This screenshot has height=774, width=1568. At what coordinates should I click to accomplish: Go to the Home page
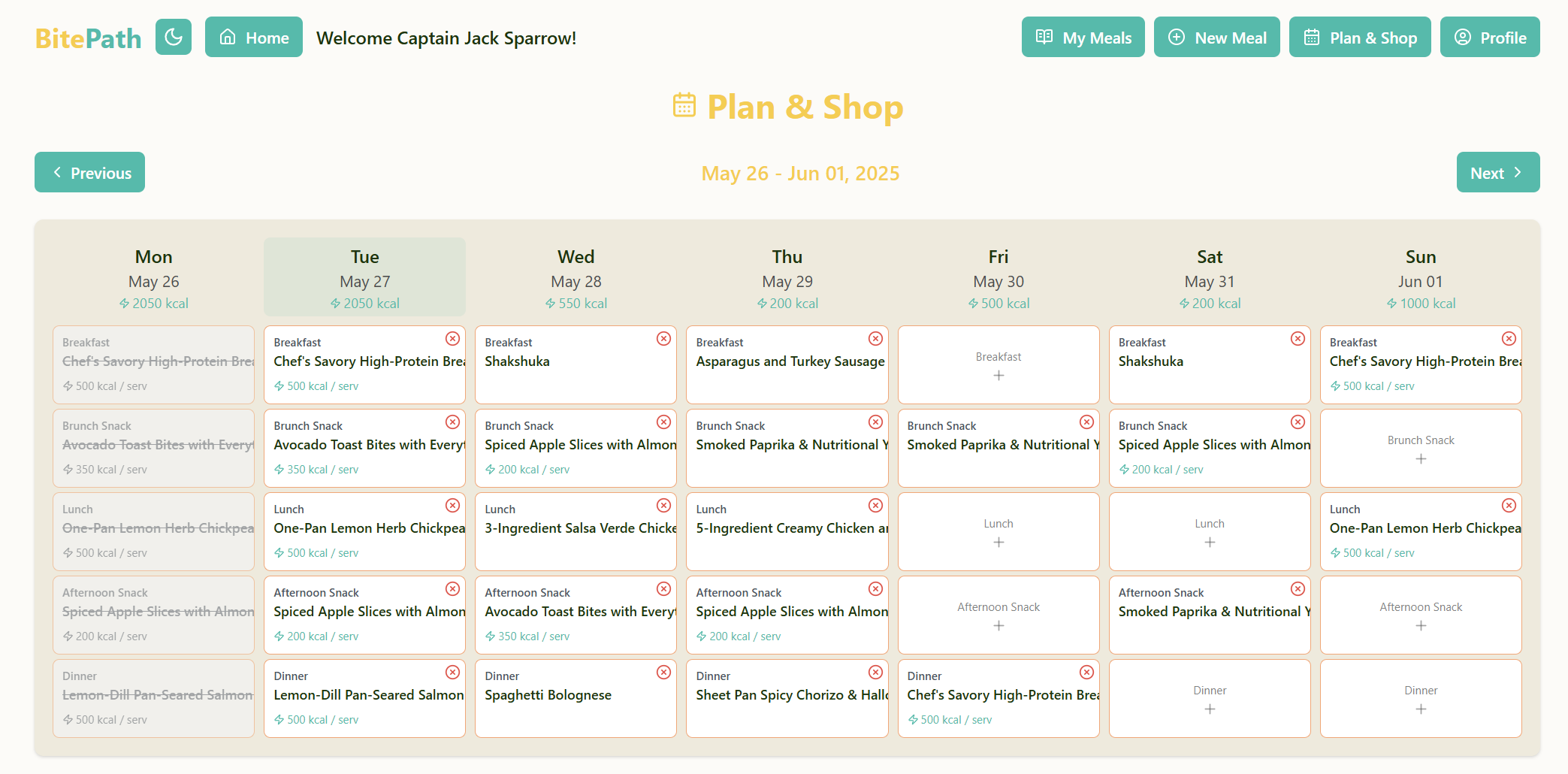click(x=254, y=38)
